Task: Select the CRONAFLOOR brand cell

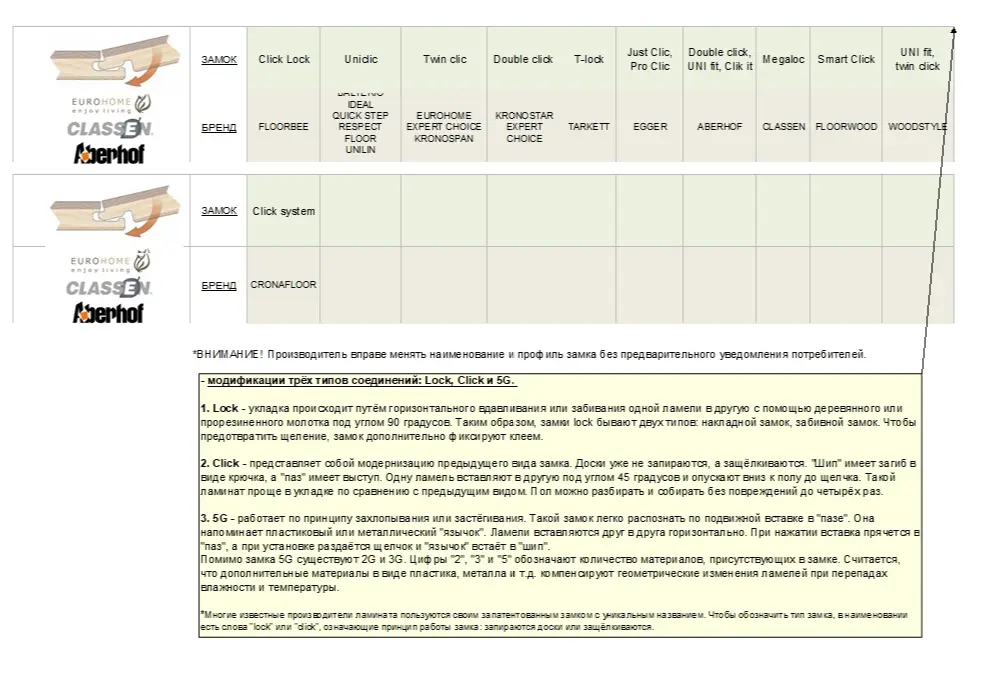Action: pos(283,285)
